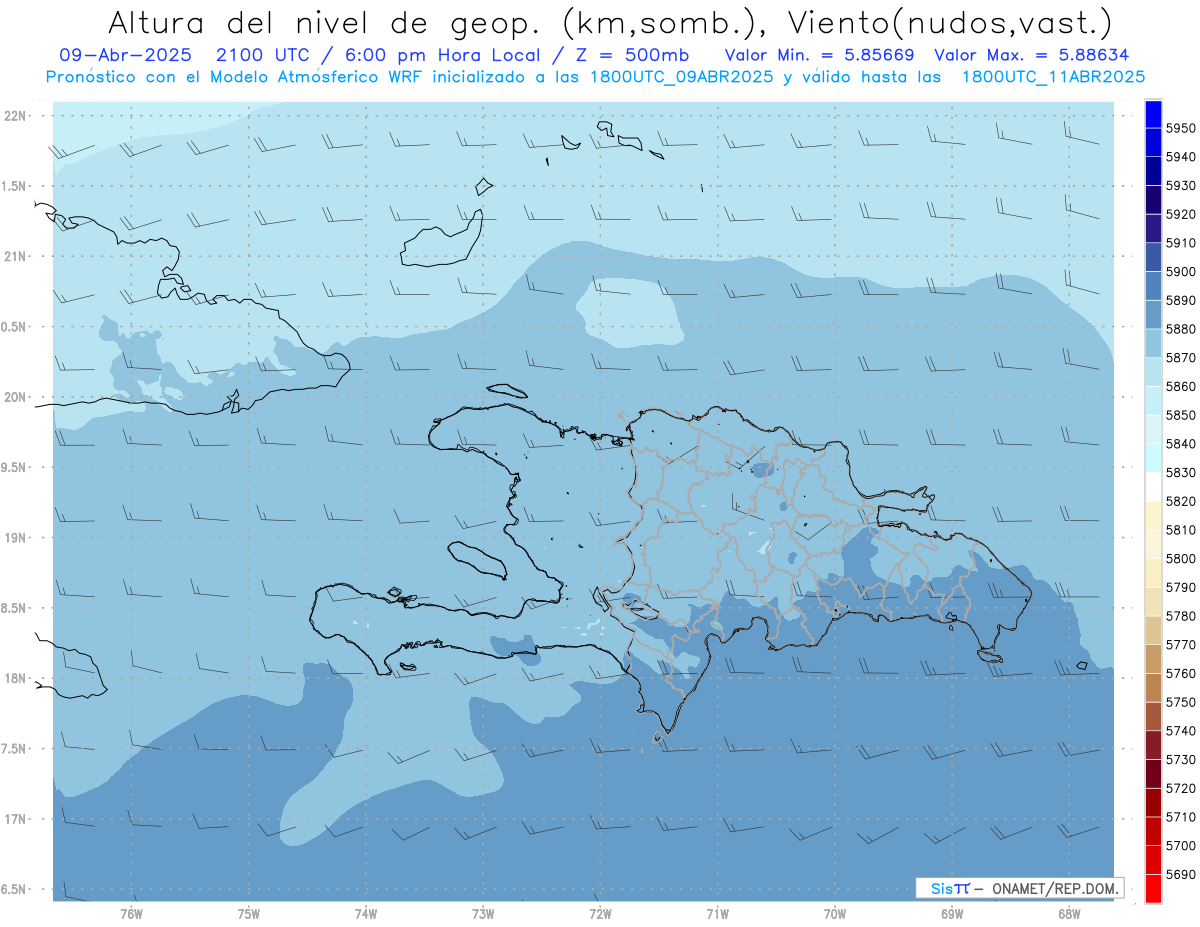Click the bright red bottom swatch of the color legend
1200x927 pixels.
(x=1153, y=888)
